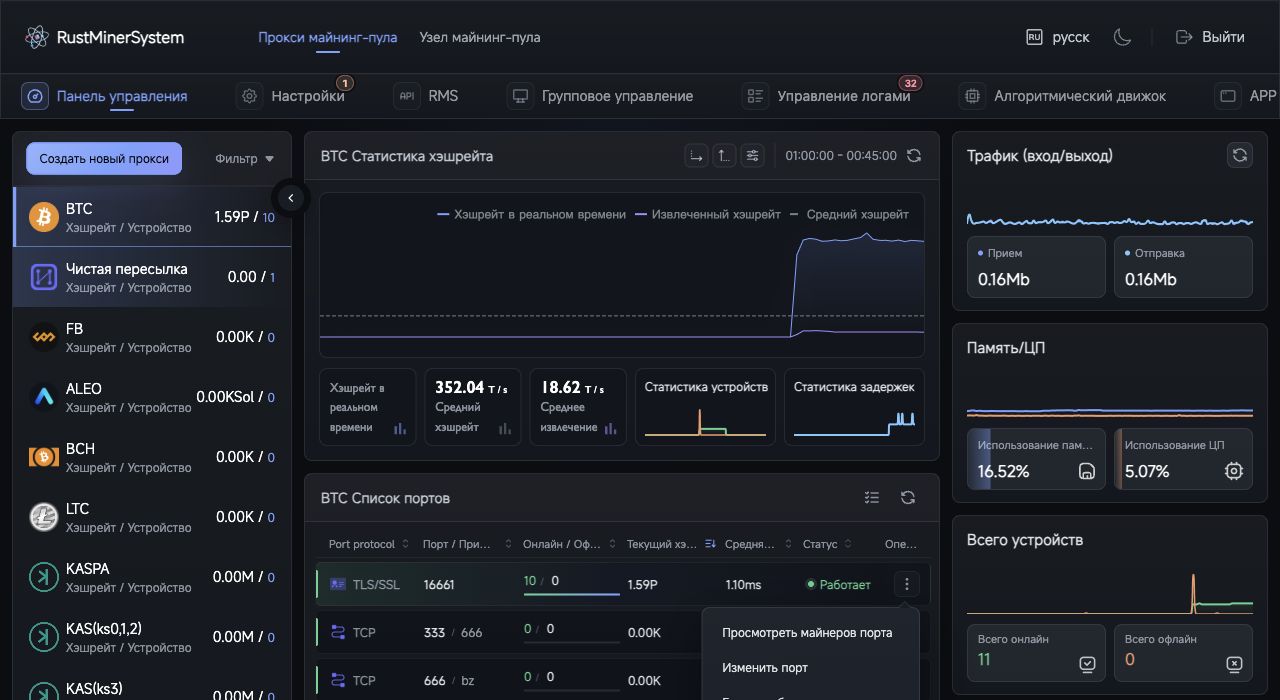Select the BTC coin icon
The width and height of the screenshot is (1280, 700).
(x=44, y=217)
